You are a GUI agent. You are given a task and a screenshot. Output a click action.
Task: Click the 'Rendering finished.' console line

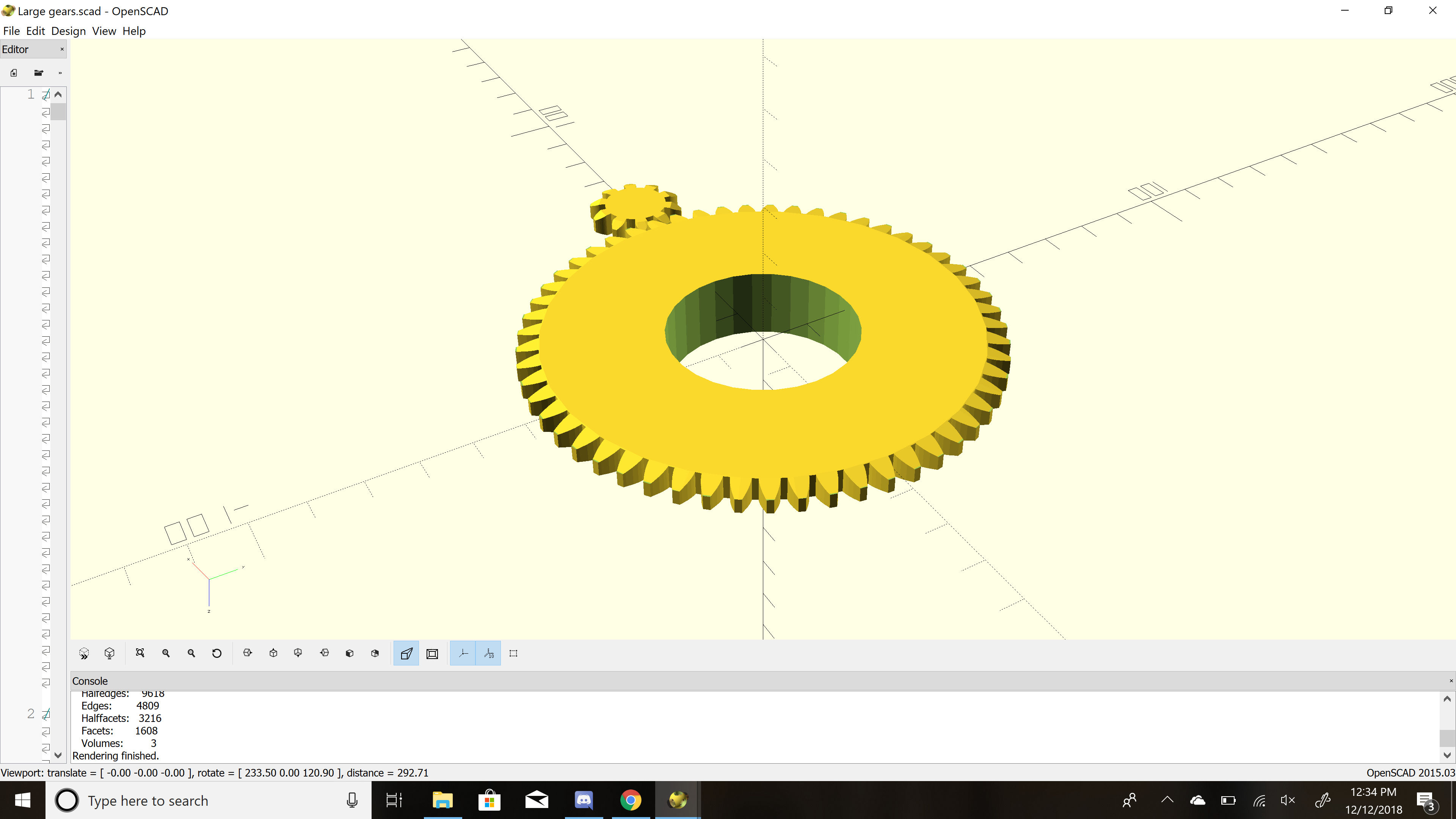(x=115, y=756)
